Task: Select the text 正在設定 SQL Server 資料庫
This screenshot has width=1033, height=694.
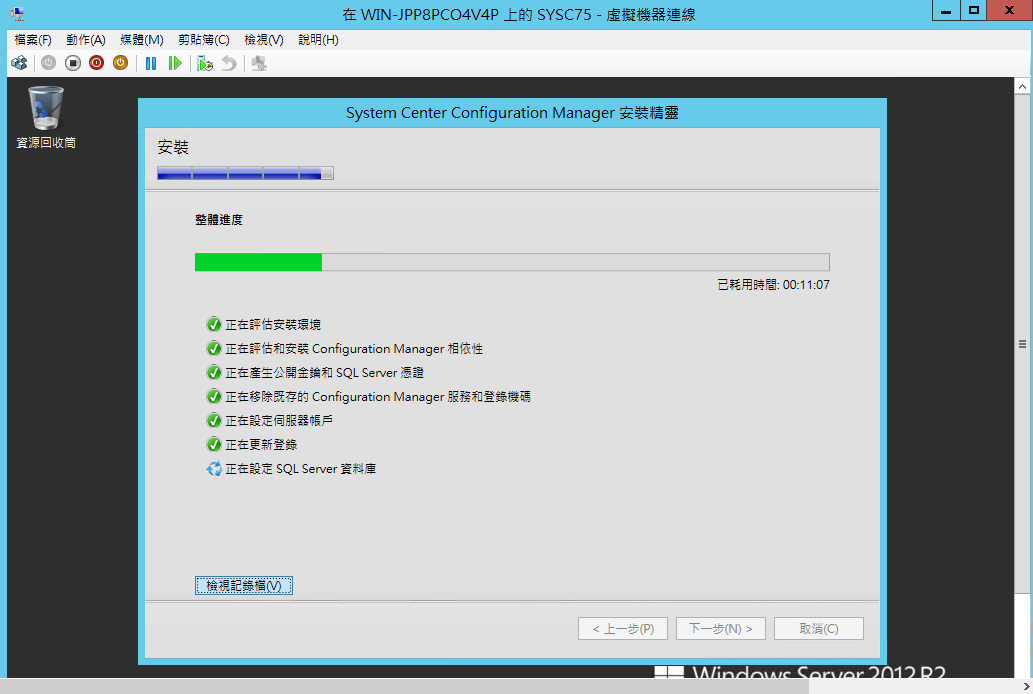Action: (300, 469)
